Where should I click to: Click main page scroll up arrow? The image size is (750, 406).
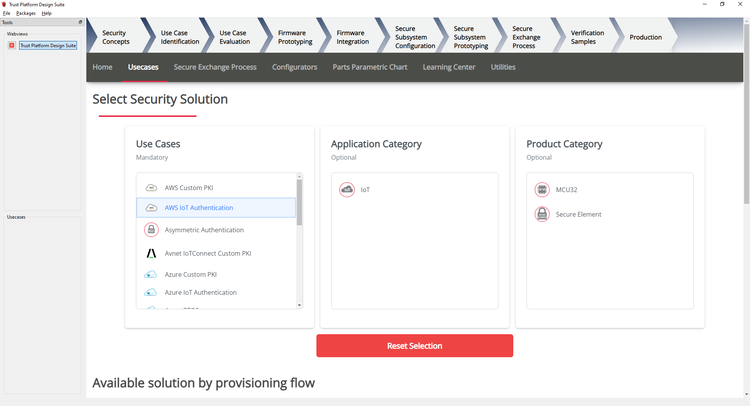pos(747,21)
